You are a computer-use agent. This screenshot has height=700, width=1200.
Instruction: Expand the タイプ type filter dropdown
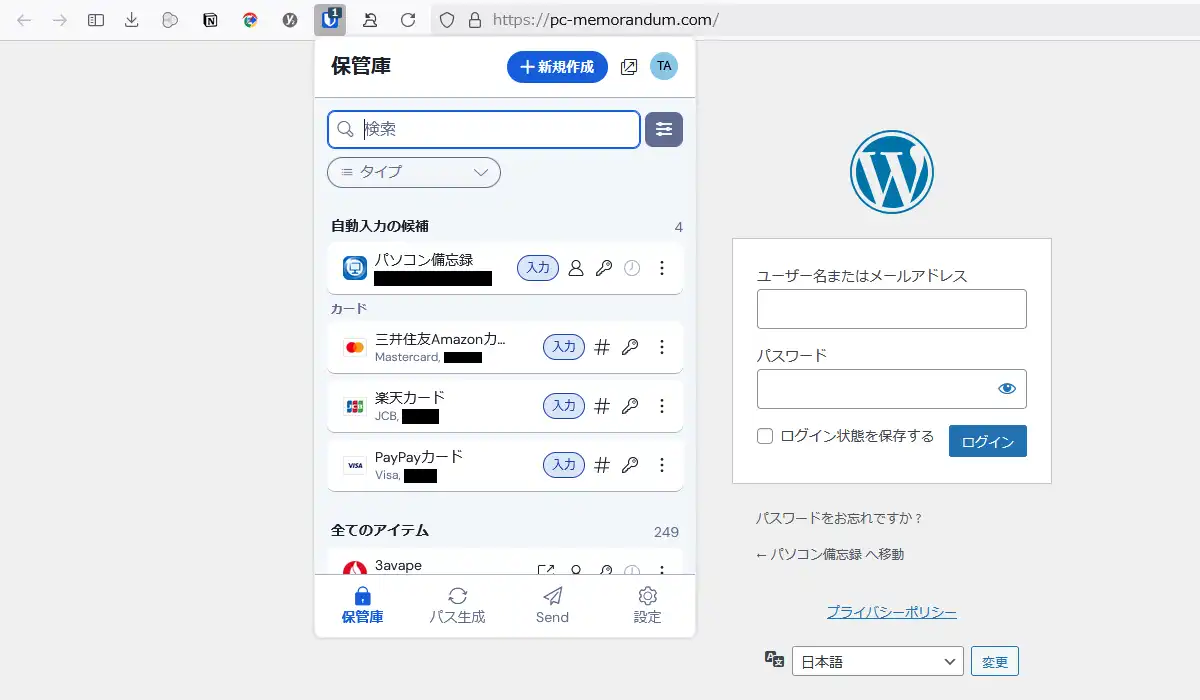point(414,172)
